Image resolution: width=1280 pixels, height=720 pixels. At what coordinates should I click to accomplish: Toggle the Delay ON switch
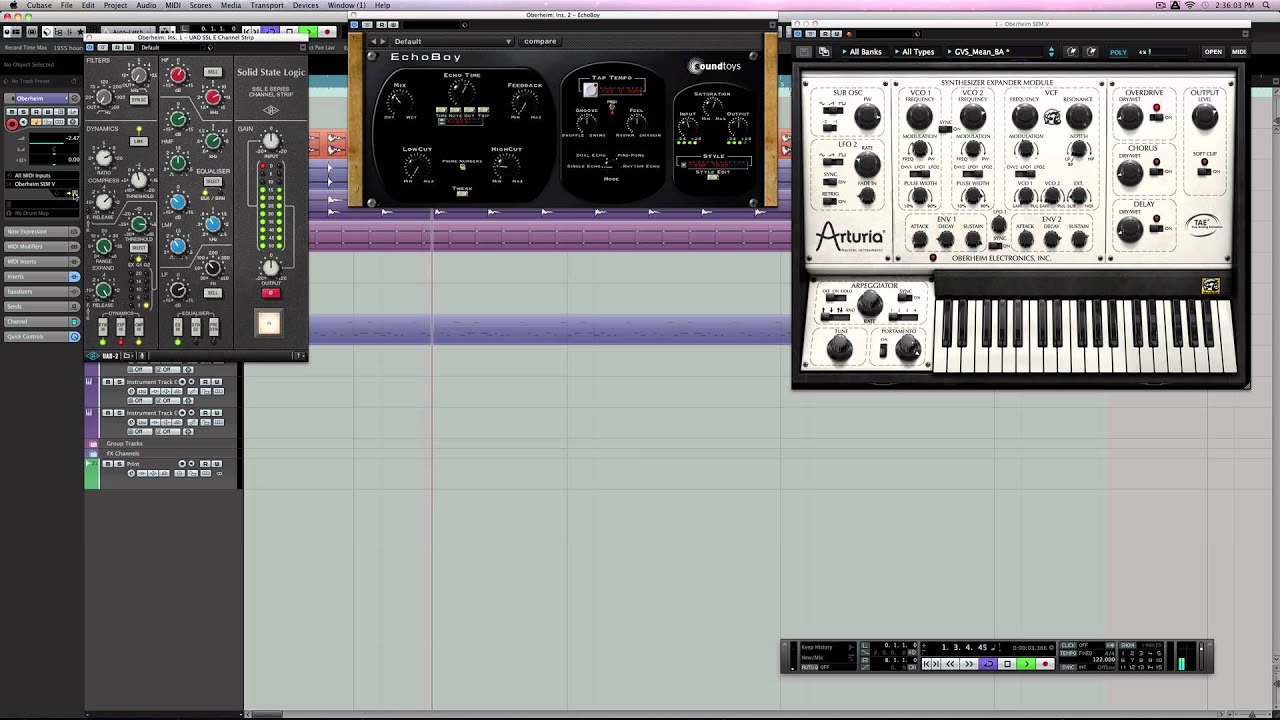point(1156,229)
